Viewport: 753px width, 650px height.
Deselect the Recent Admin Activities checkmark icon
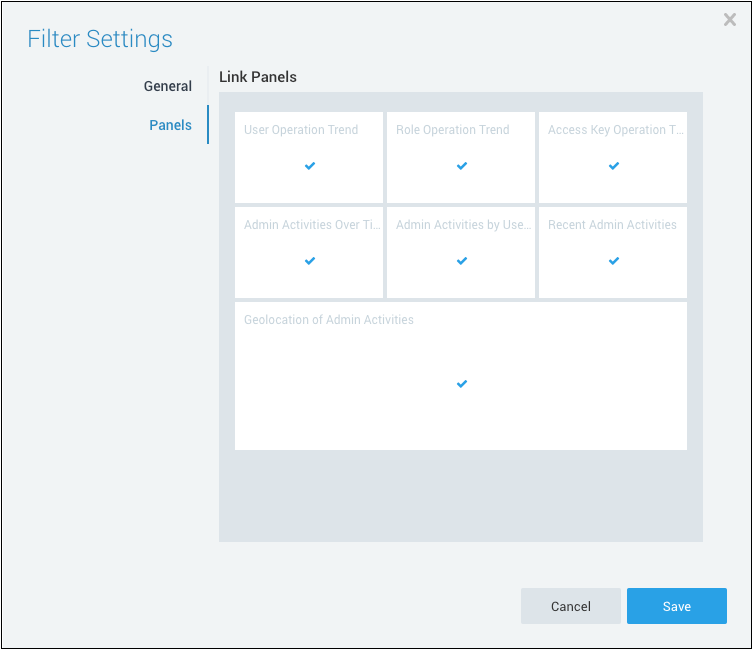[614, 261]
